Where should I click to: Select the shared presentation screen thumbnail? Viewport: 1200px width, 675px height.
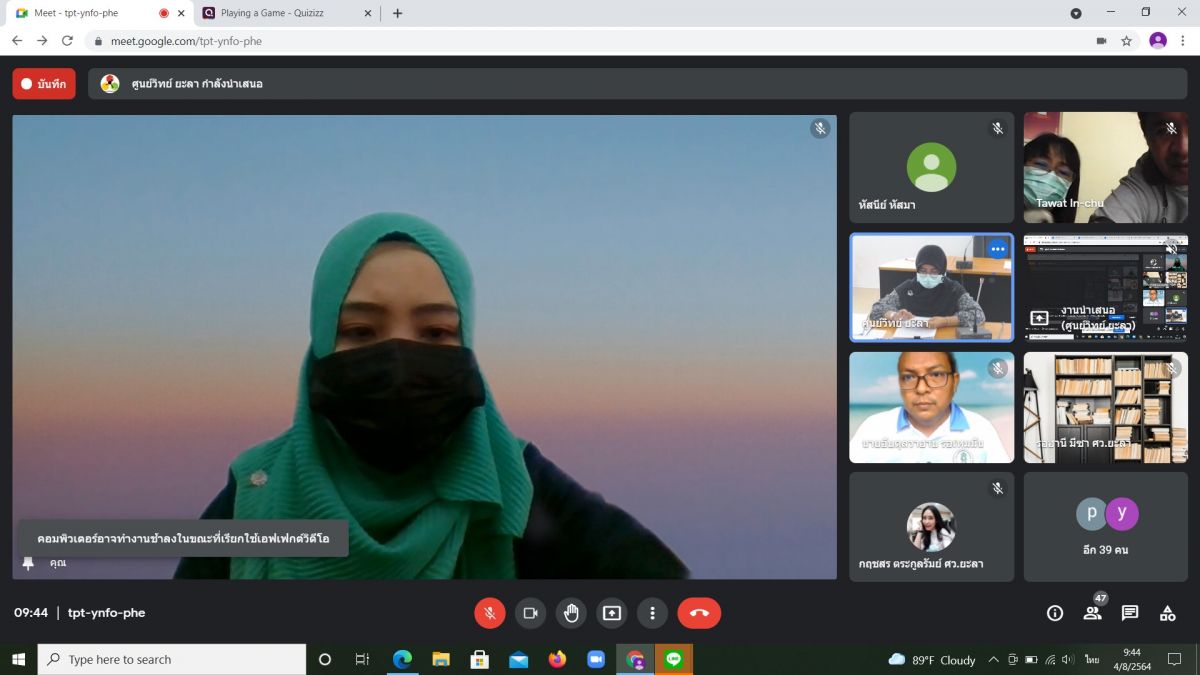[1106, 287]
